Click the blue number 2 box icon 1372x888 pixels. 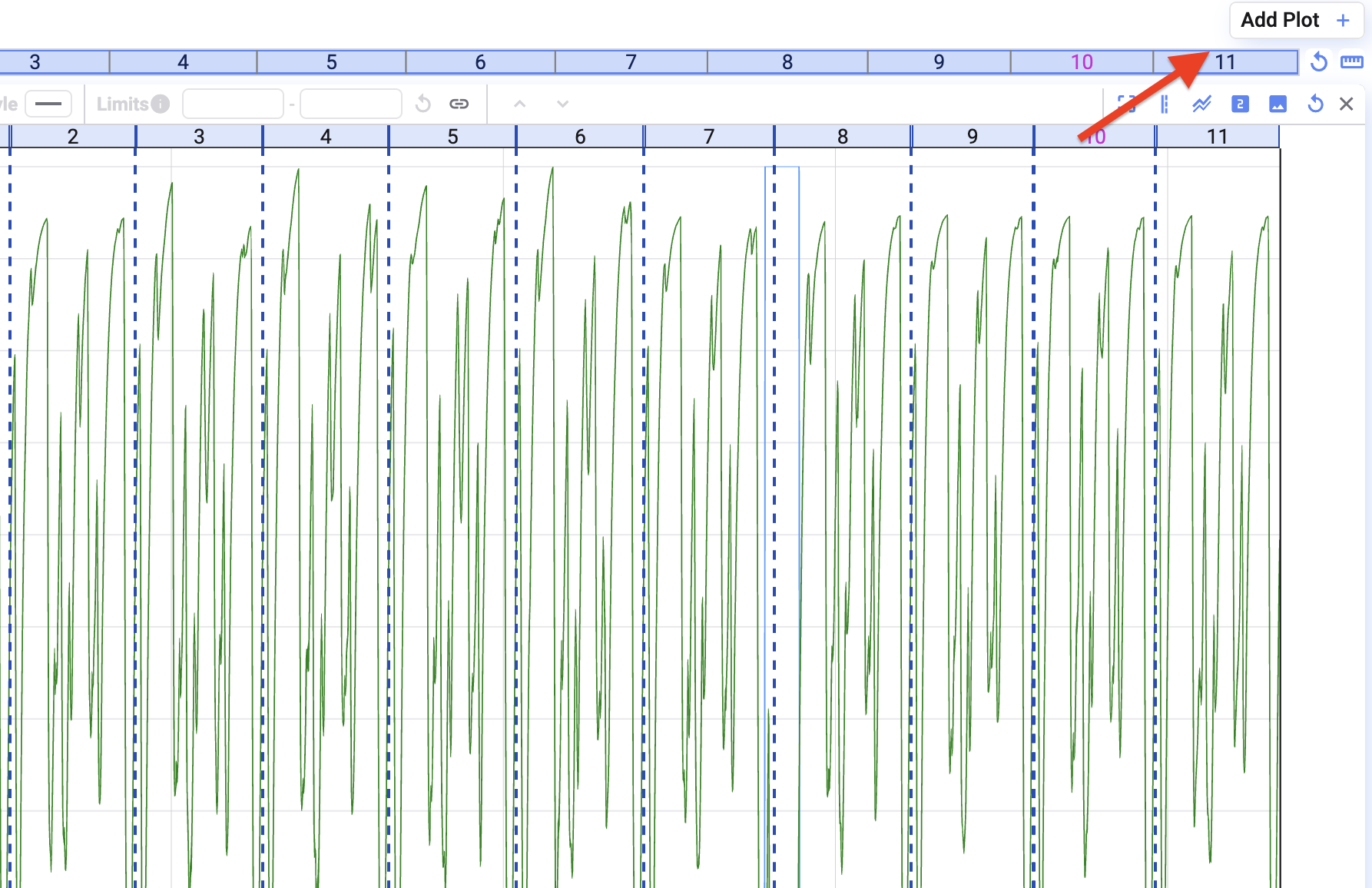pyautogui.click(x=1240, y=104)
